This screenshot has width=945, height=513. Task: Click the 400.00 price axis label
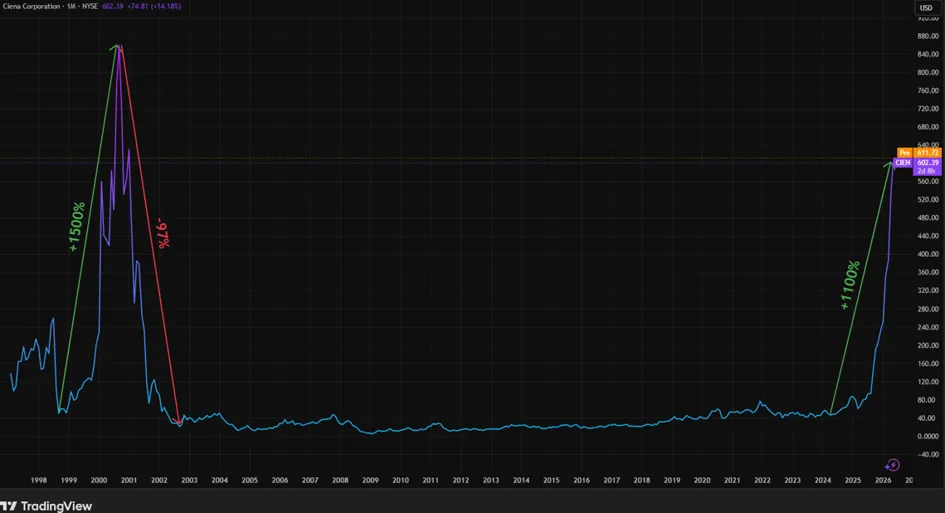[928, 254]
